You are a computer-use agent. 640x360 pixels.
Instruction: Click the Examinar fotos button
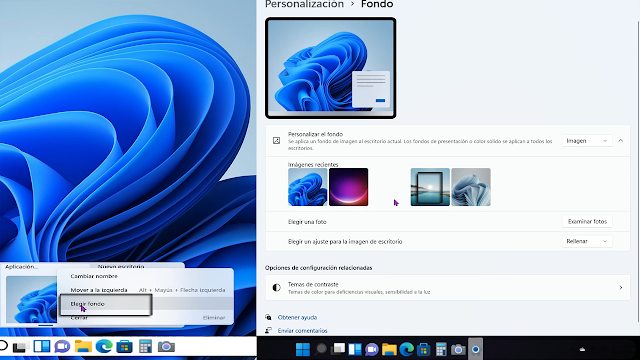click(x=587, y=222)
